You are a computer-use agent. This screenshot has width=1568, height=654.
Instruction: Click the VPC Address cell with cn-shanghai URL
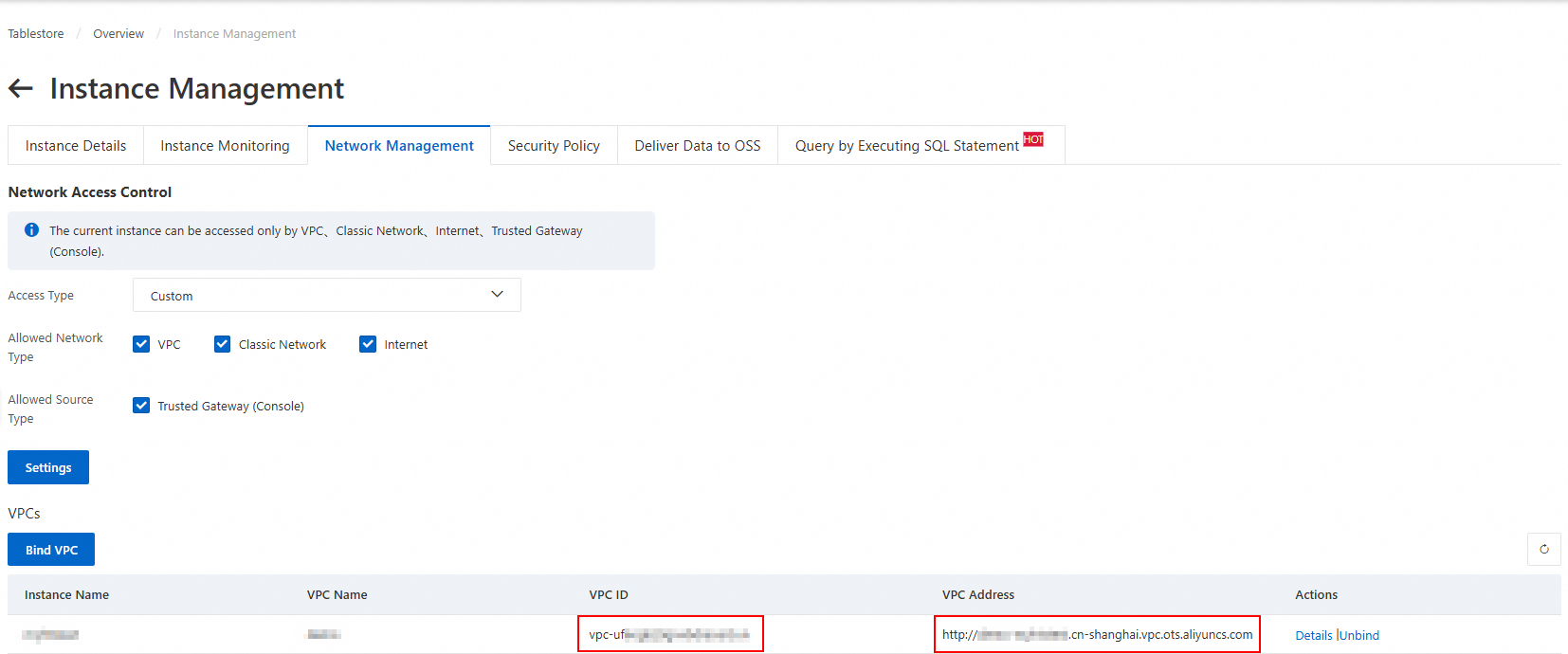click(x=1097, y=634)
